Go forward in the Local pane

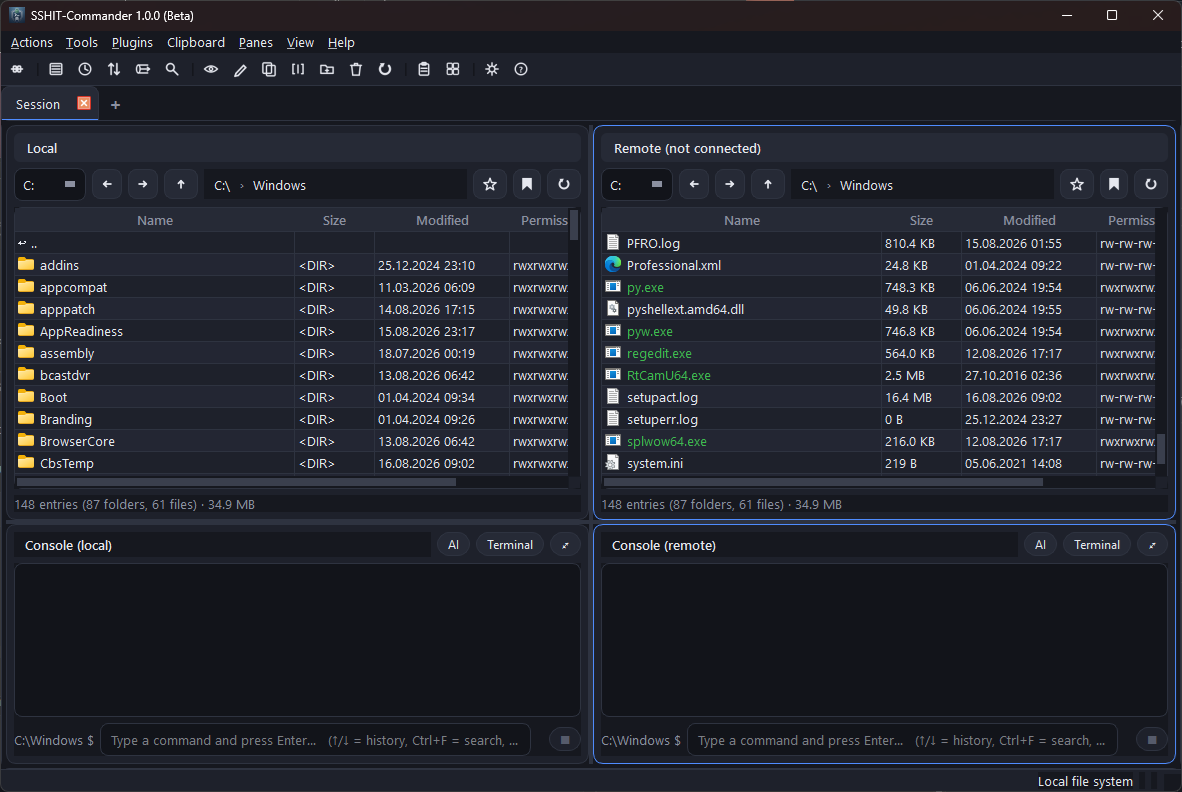143,185
